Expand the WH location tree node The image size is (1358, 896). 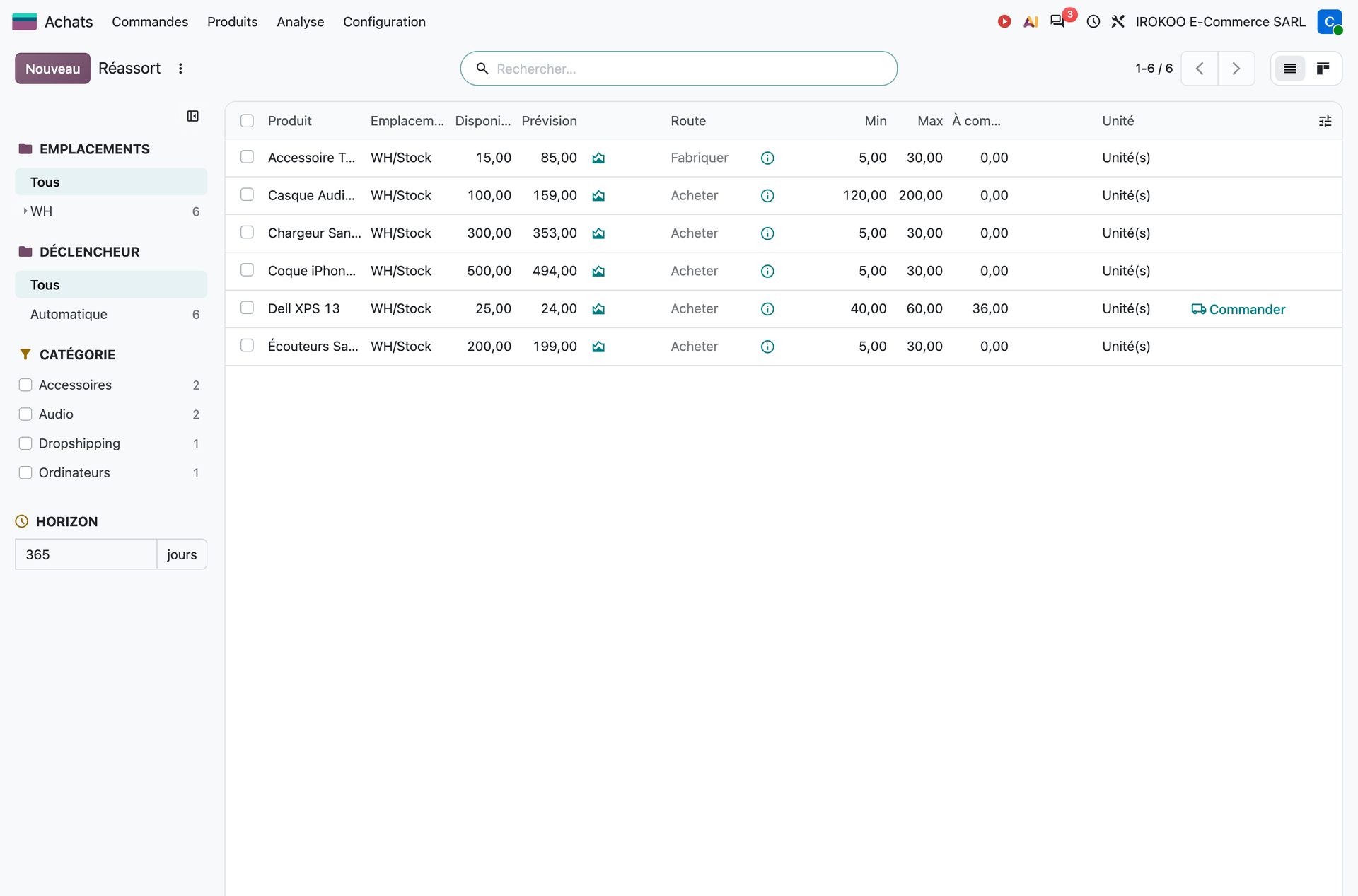pos(25,211)
